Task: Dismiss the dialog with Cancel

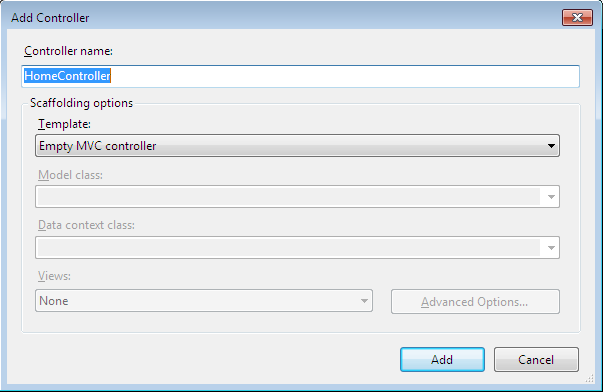Action: (x=536, y=360)
